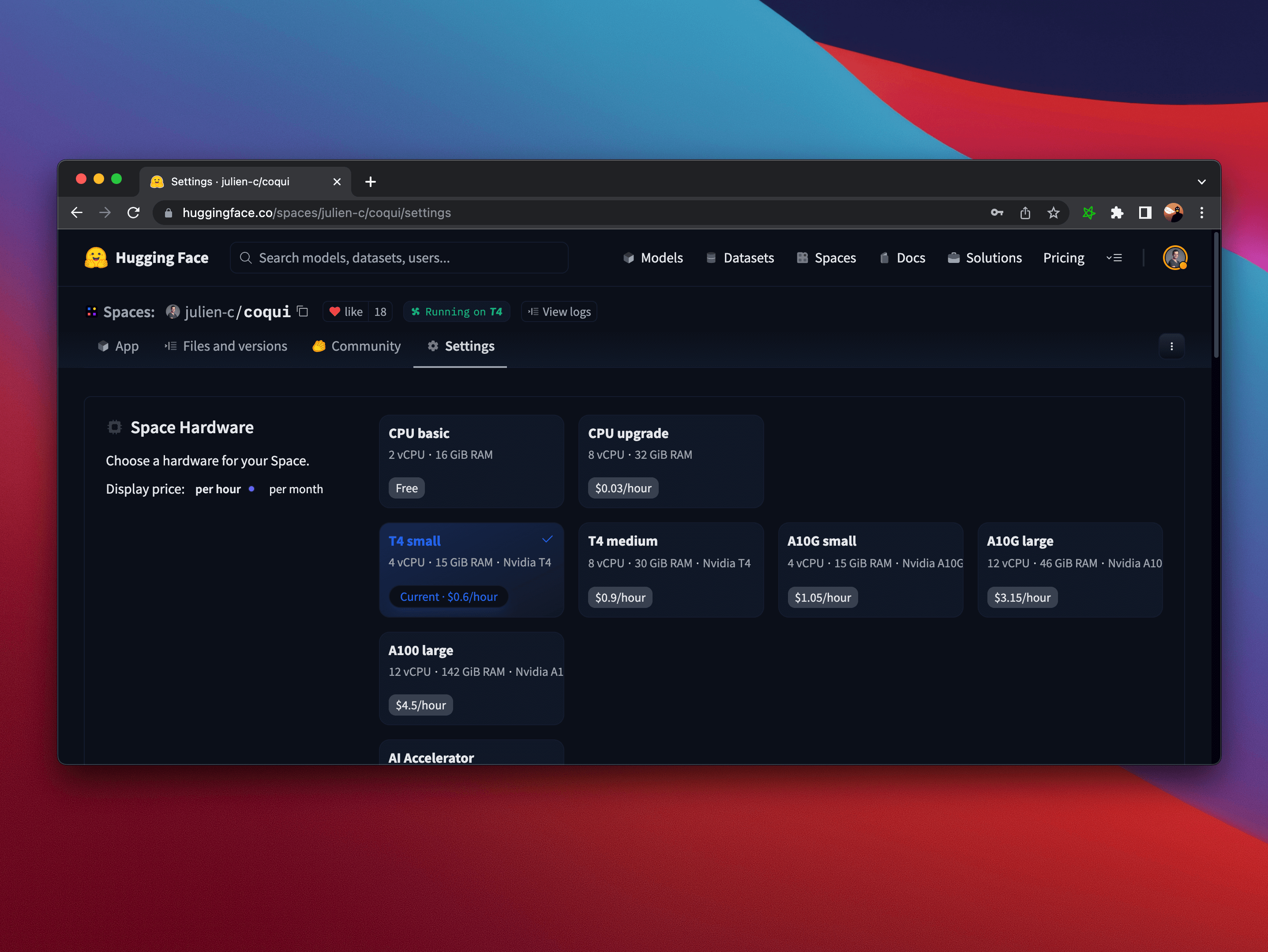Image resolution: width=1268 pixels, height=952 pixels.
Task: Click the browser extensions puzzle icon
Action: (x=1116, y=213)
